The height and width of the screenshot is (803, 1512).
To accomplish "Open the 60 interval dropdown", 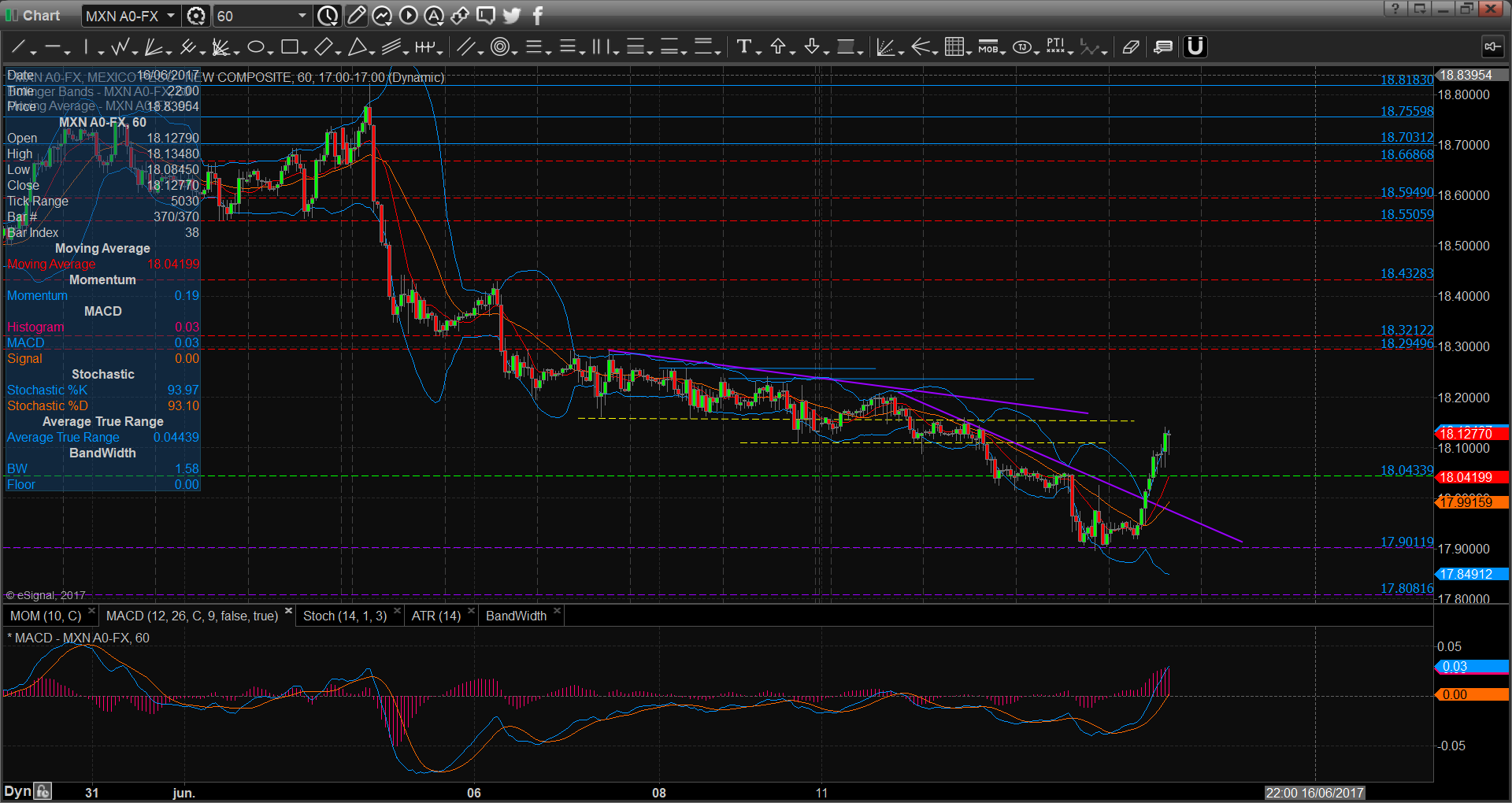I will pos(302,15).
